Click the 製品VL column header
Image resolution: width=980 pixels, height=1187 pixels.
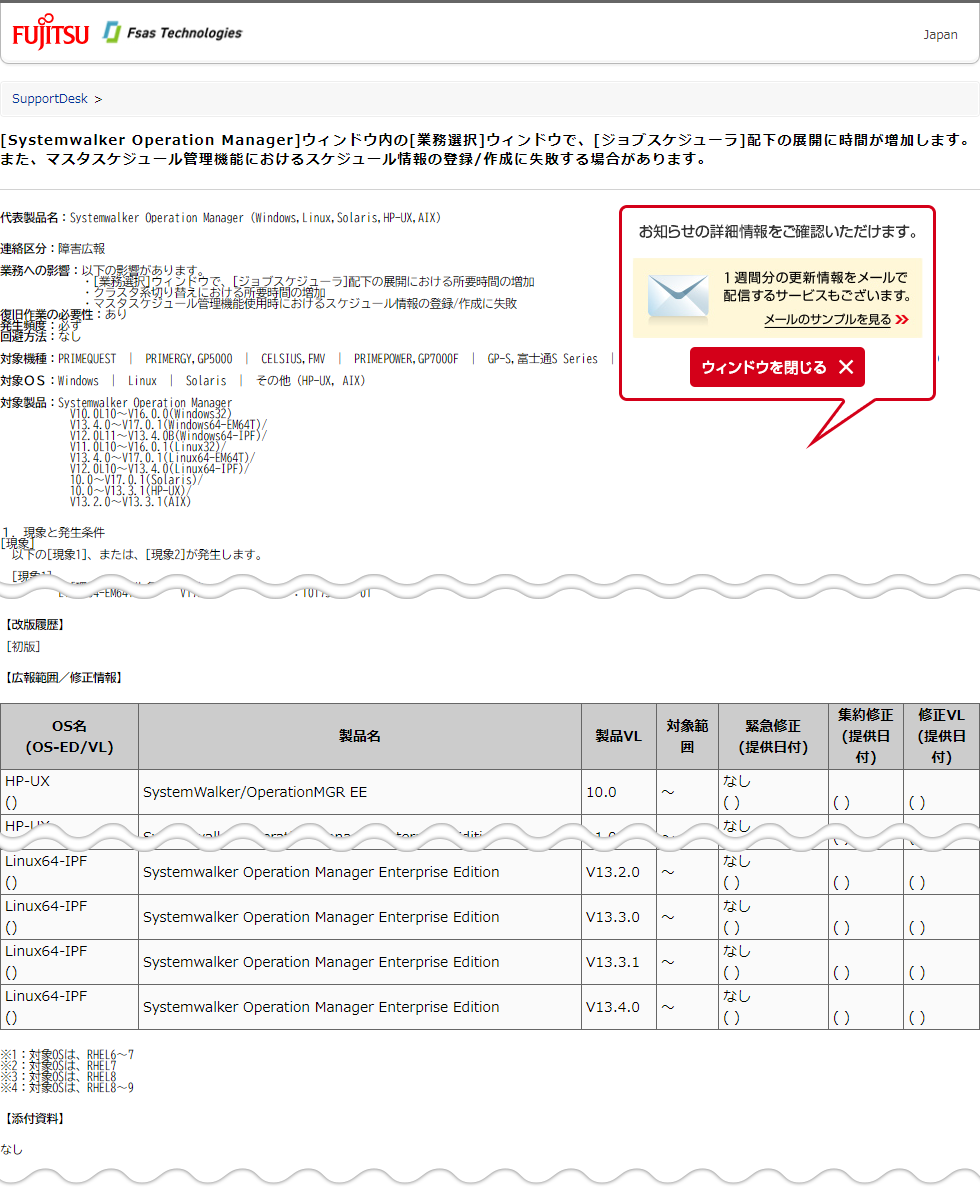tap(619, 737)
